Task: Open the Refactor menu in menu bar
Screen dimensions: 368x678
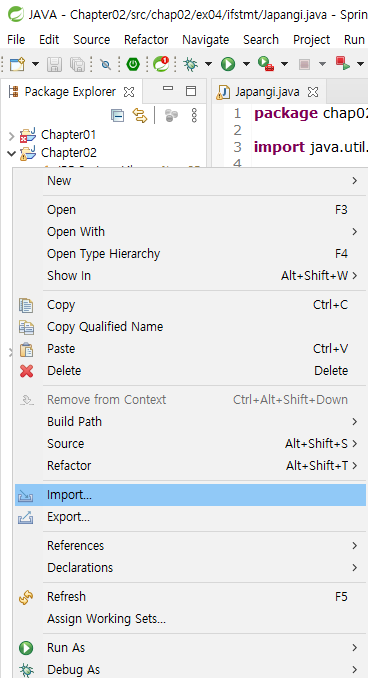Action: click(x=146, y=40)
